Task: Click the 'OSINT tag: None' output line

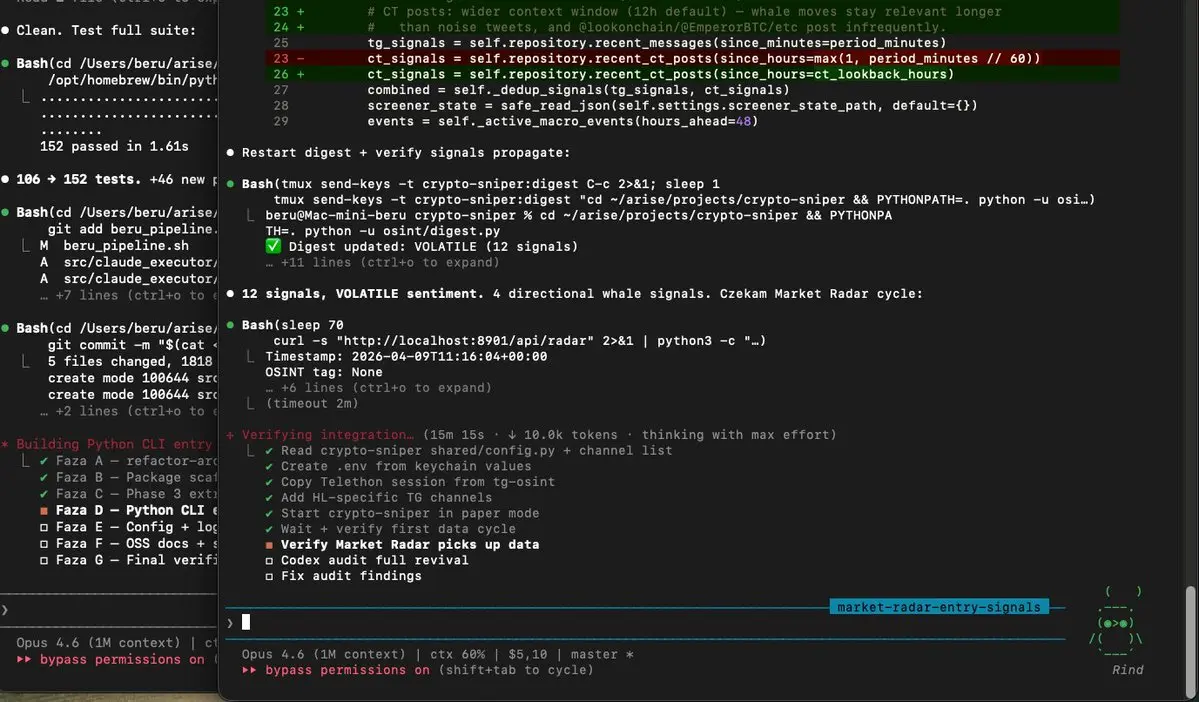Action: (323, 372)
